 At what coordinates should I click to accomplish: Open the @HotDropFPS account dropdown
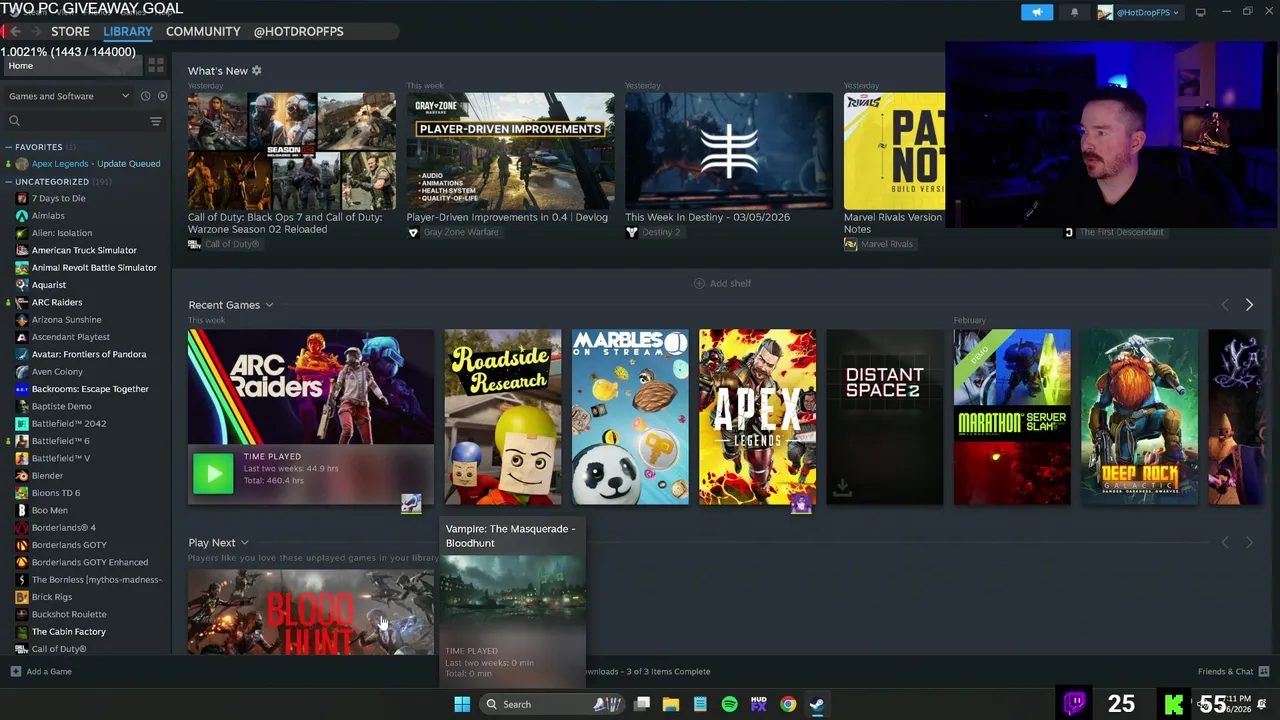(1139, 12)
